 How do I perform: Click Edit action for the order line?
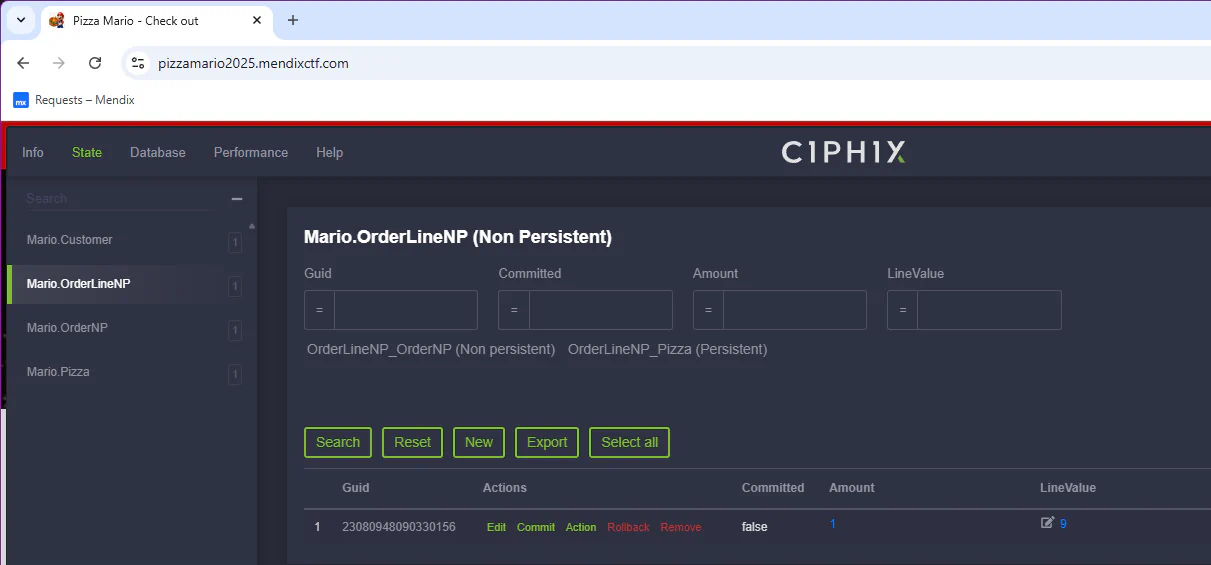click(496, 527)
